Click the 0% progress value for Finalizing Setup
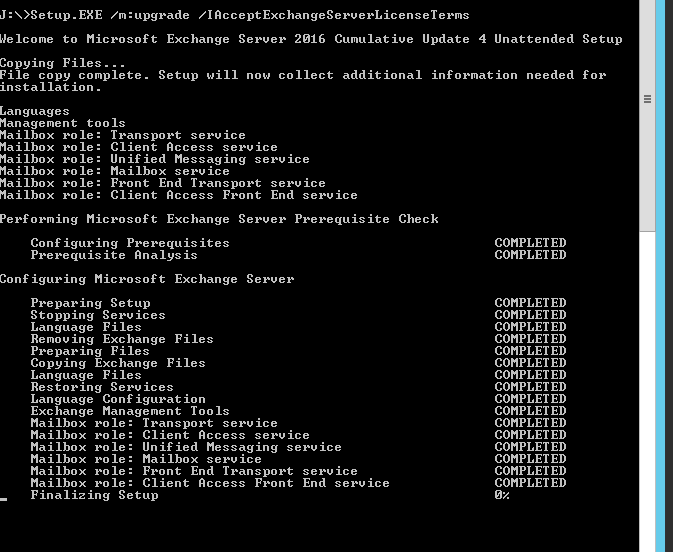The width and height of the screenshot is (673, 552). point(502,495)
